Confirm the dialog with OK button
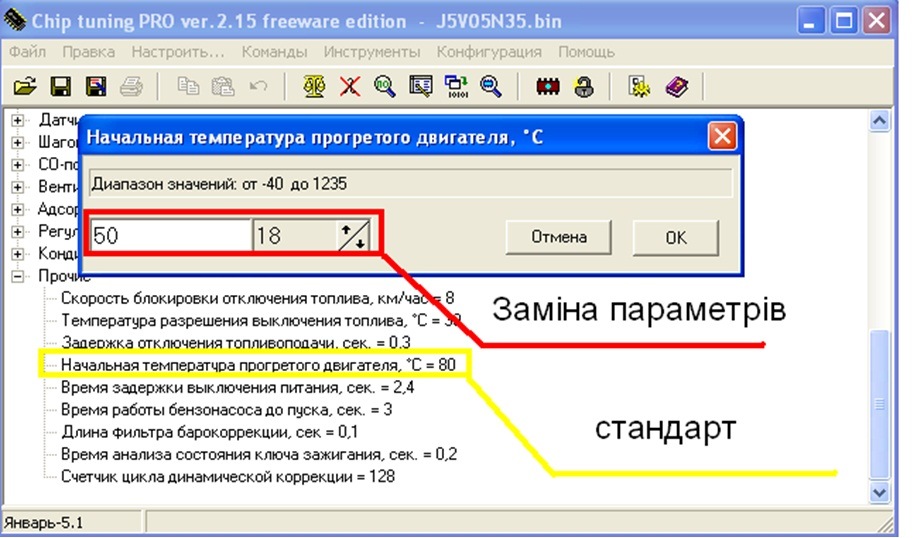The width and height of the screenshot is (915, 538). click(x=676, y=237)
